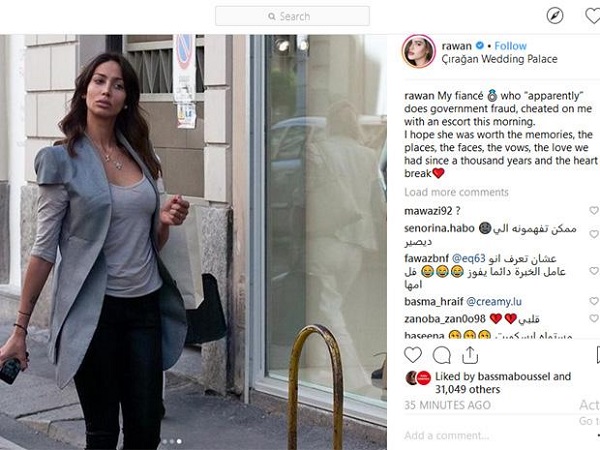Open Çırağan Wedding Palace location link

pos(499,59)
